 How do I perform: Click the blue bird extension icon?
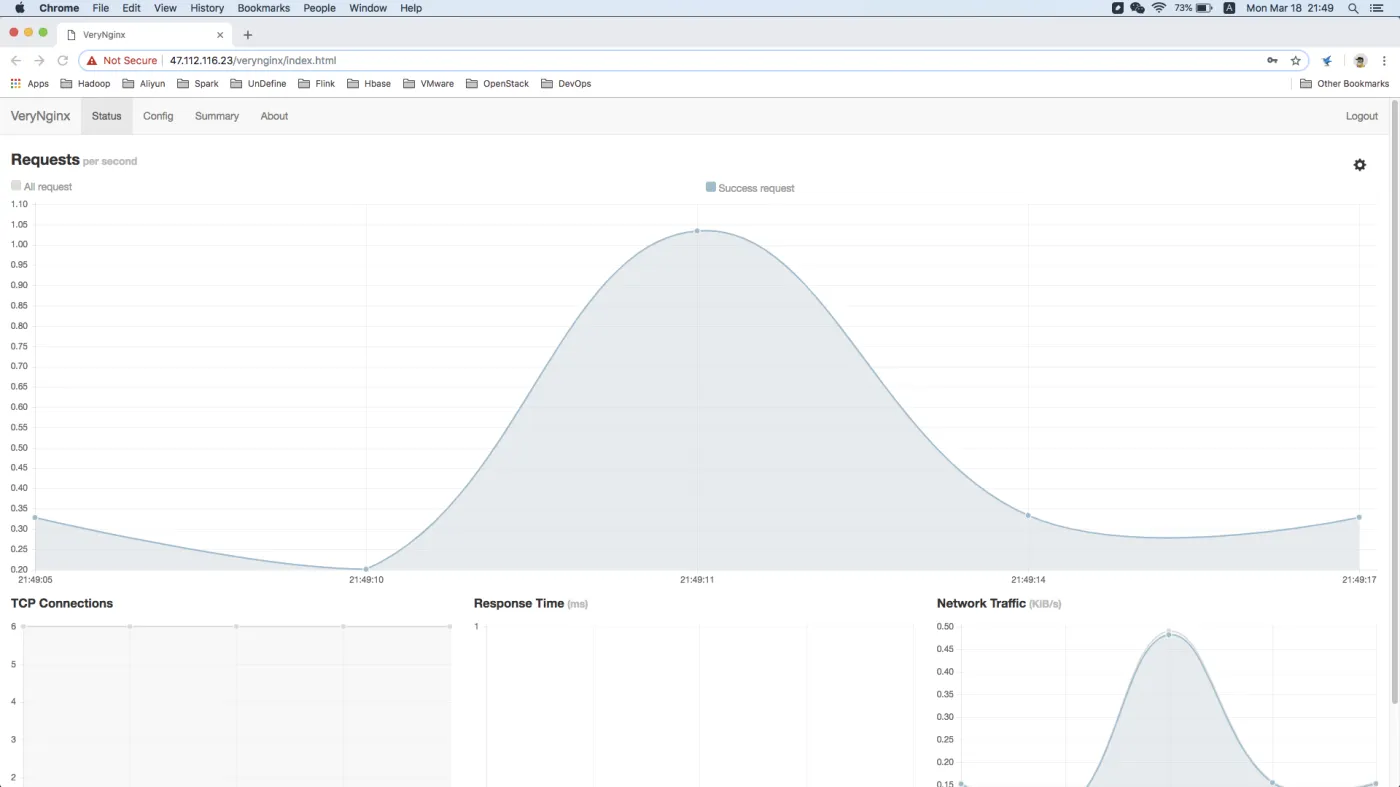(x=1327, y=60)
